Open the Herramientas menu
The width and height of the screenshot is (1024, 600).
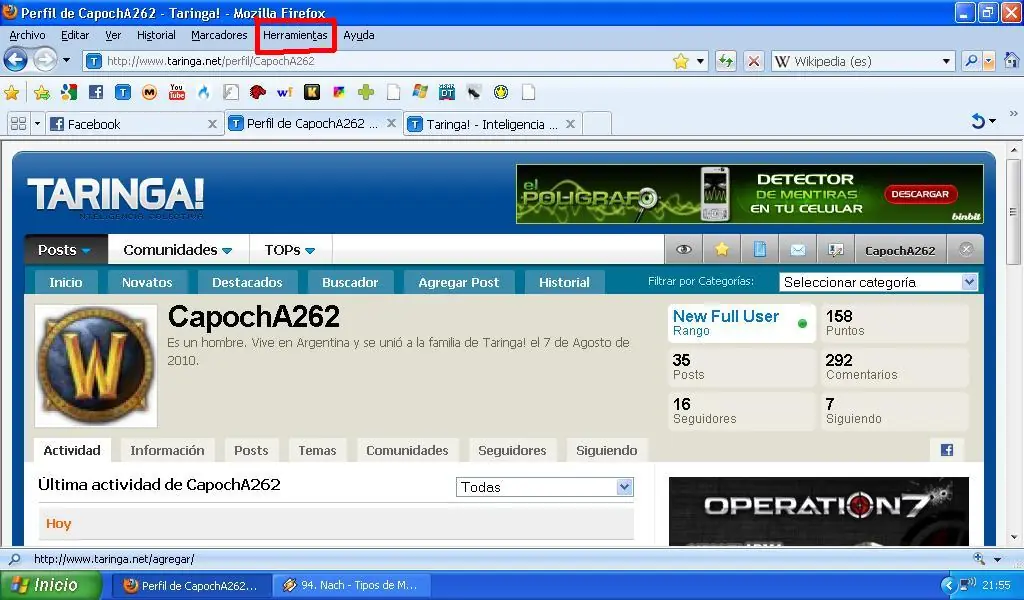point(295,35)
